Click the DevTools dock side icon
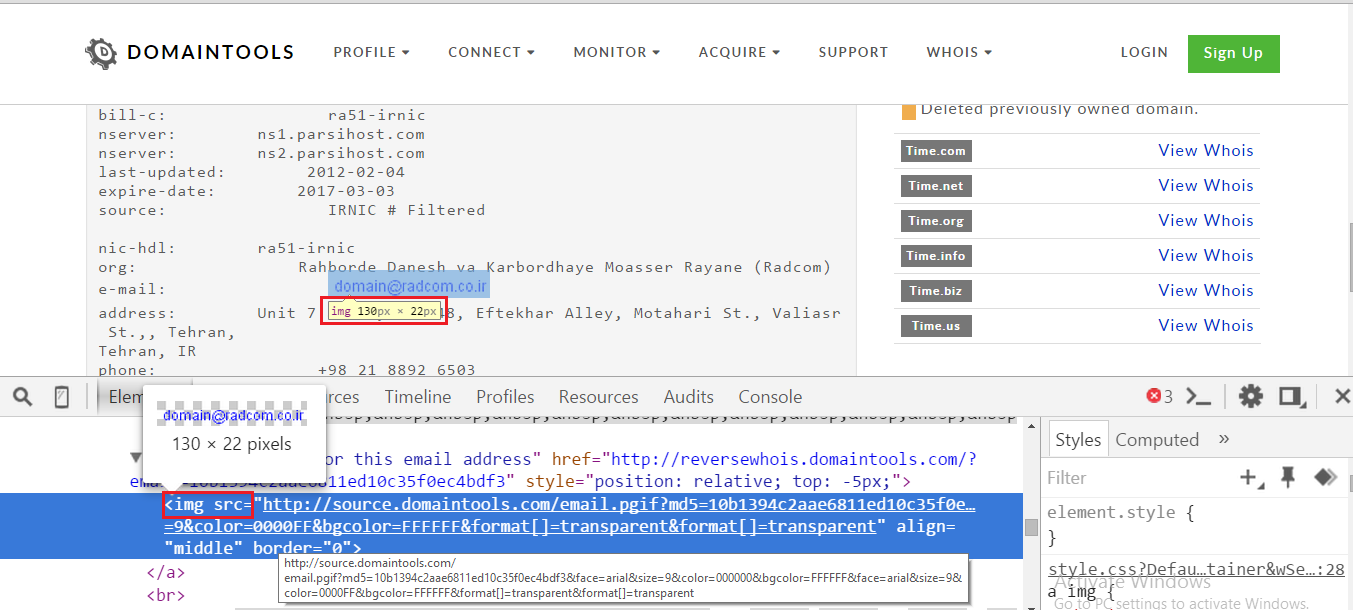Screen dimensions: 1353x610 click(1293, 397)
